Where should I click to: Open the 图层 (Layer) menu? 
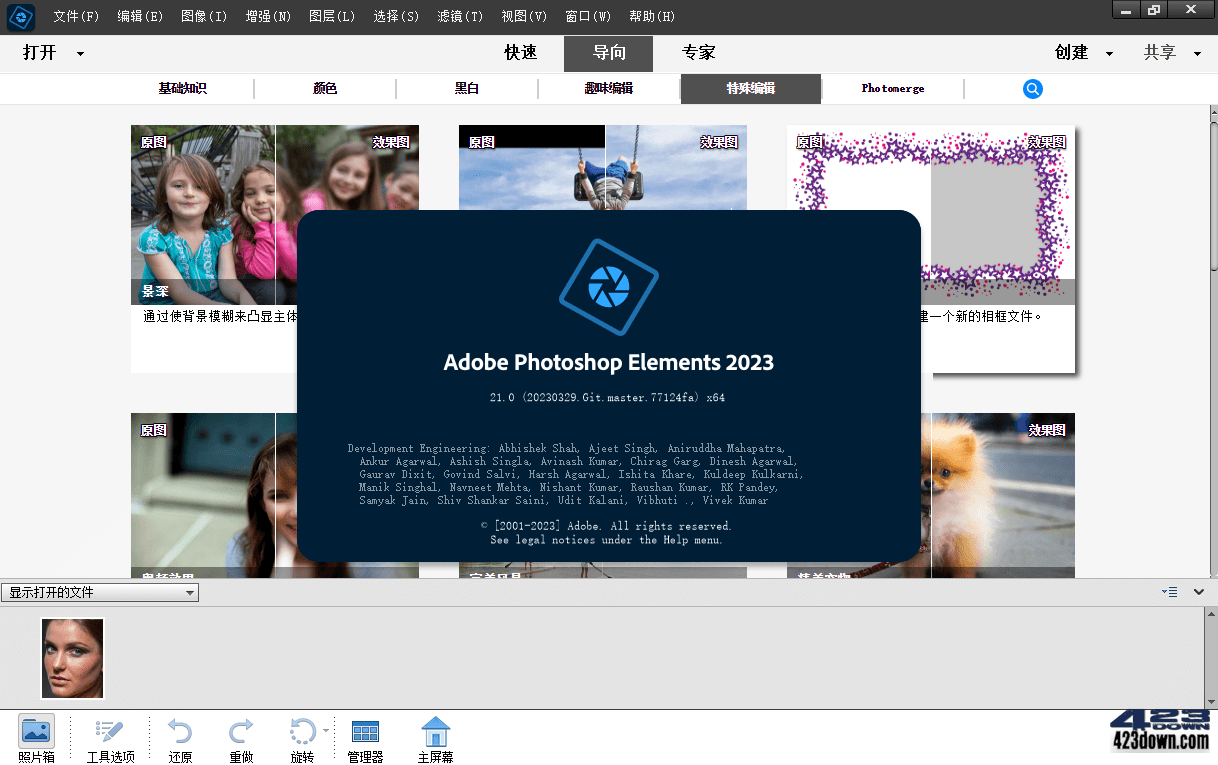331,16
